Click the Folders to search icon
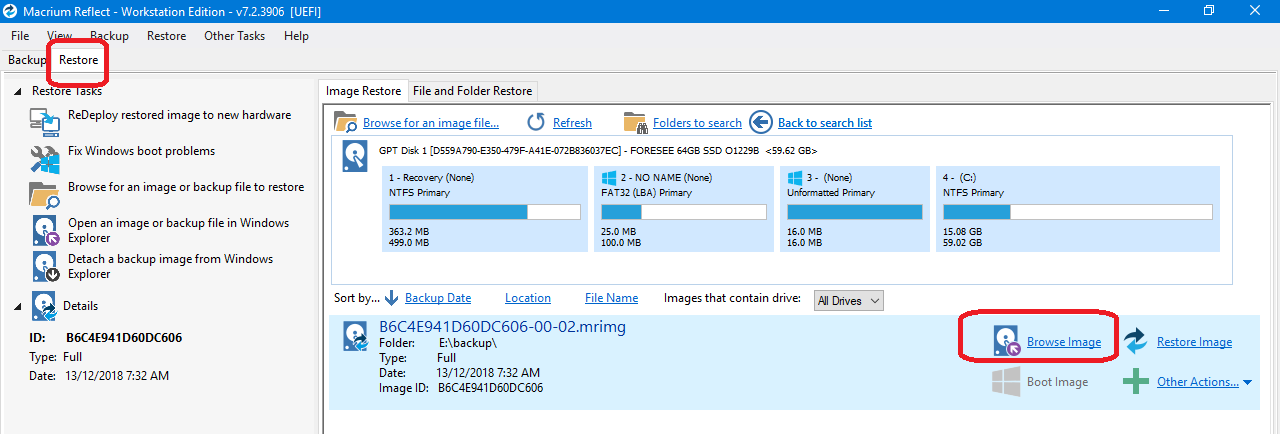Image resolution: width=1280 pixels, height=434 pixels. point(635,122)
